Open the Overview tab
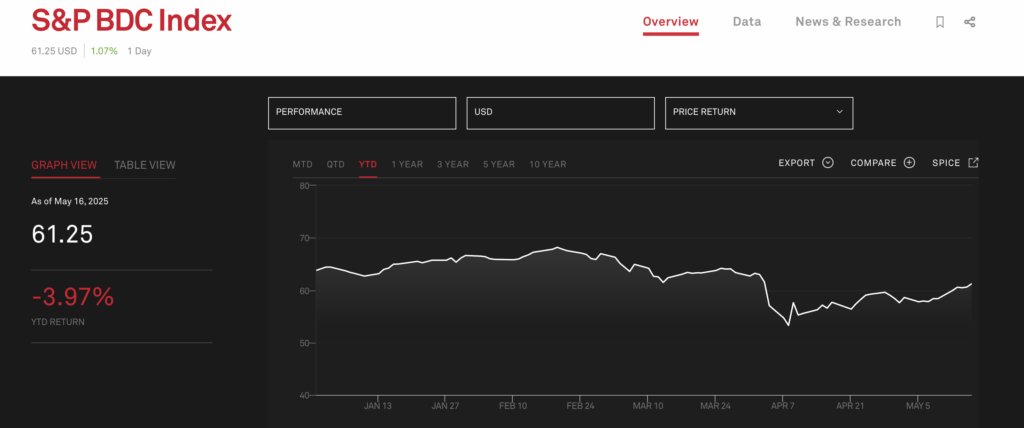 tap(671, 22)
